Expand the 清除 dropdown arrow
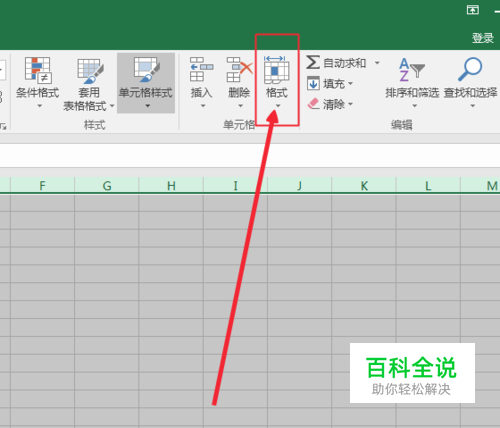Viewport: 500px width, 428px height. point(350,104)
